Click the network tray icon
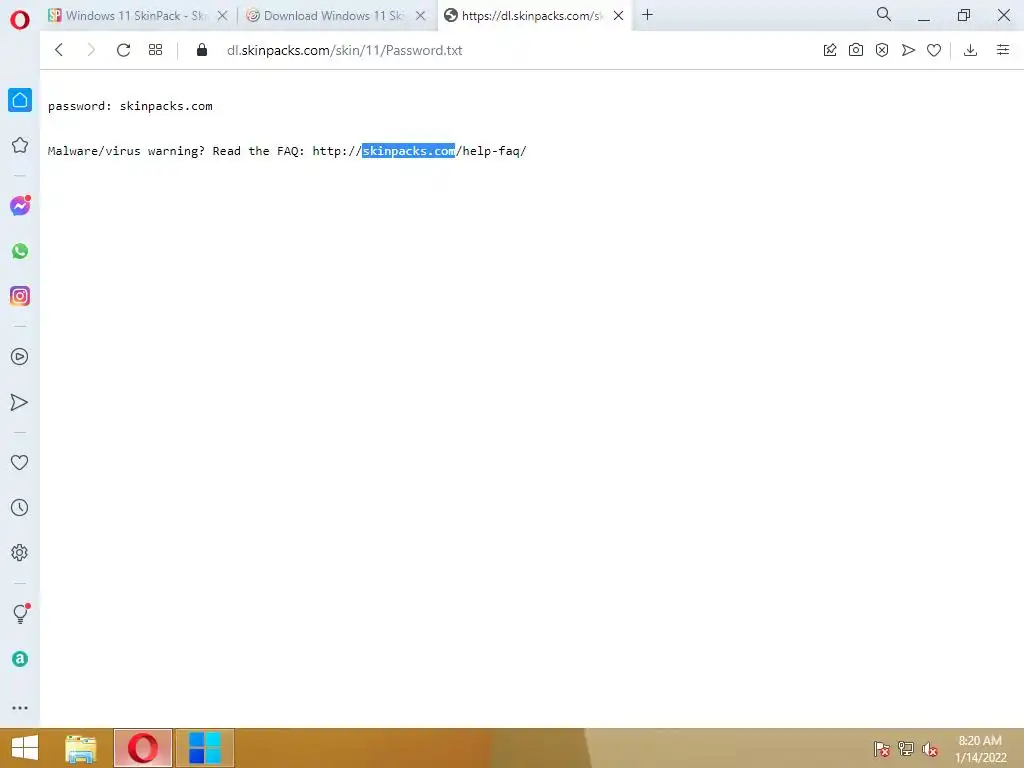This screenshot has height=768, width=1024. (x=906, y=749)
